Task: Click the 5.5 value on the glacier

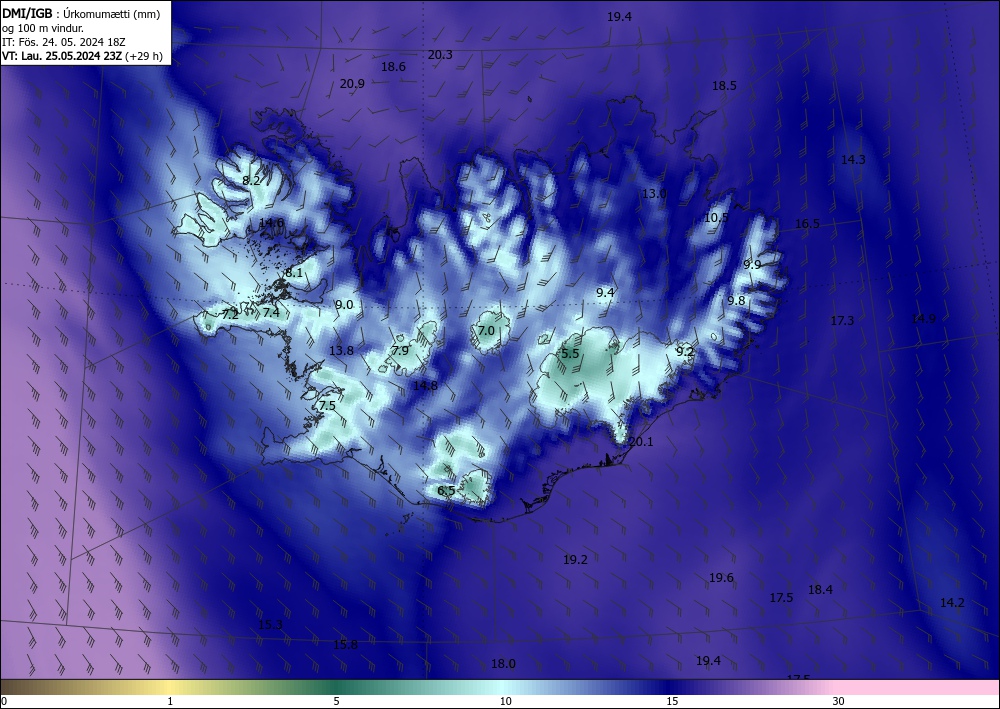Action: (x=570, y=353)
